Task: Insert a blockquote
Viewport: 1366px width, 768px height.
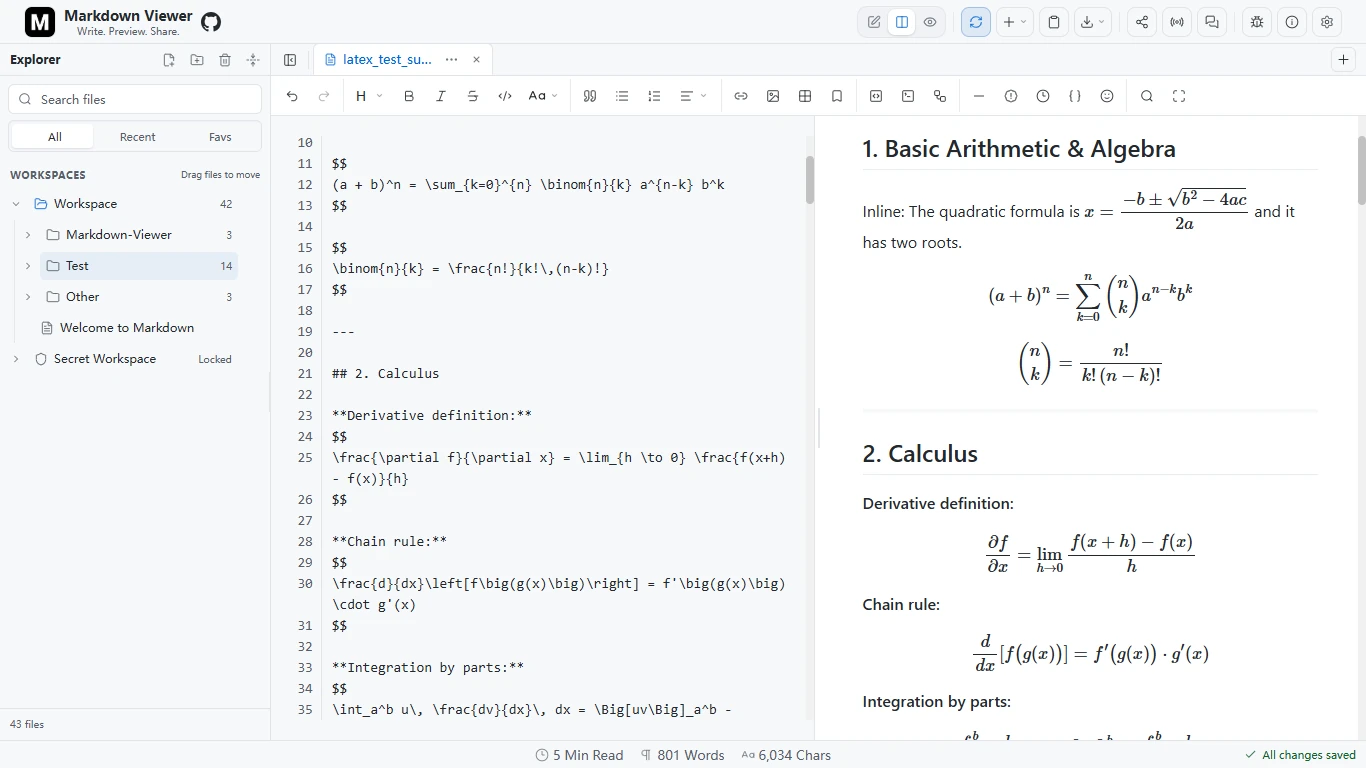Action: tap(590, 96)
